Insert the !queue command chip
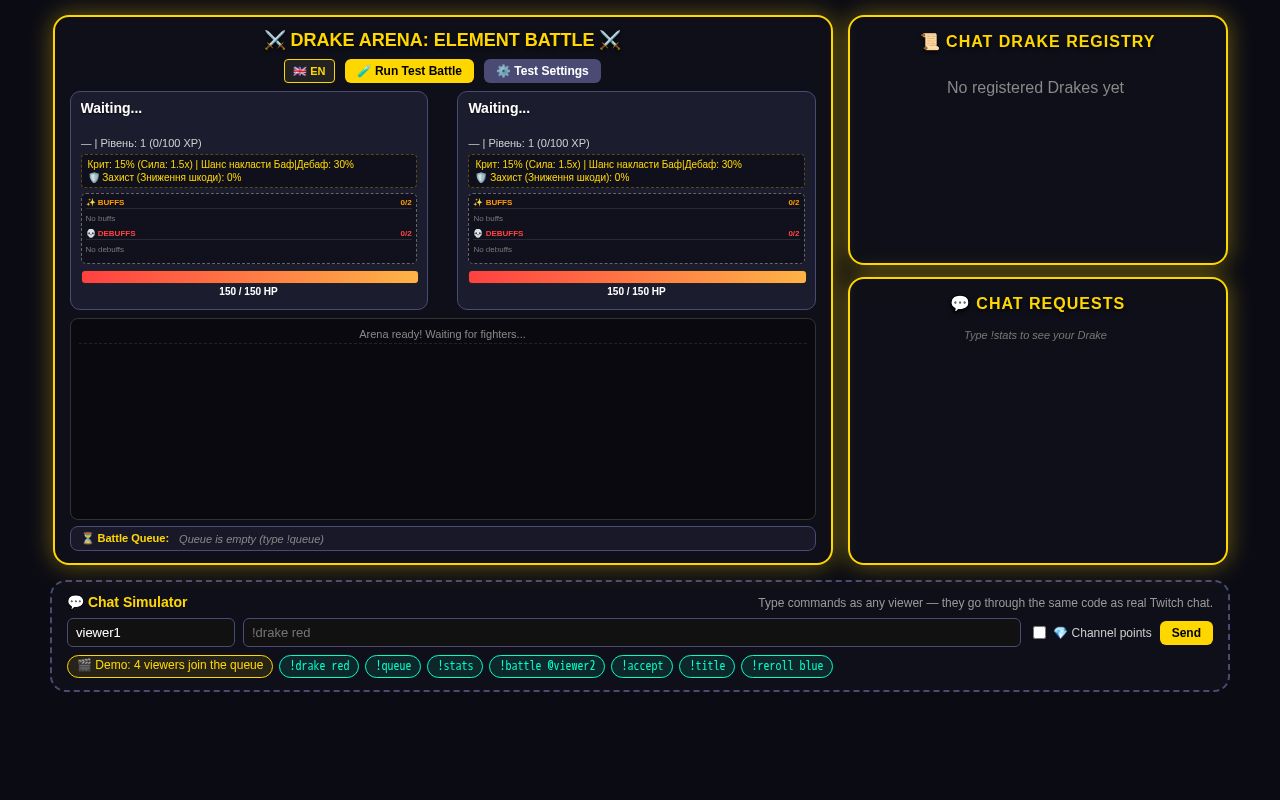Image resolution: width=1280 pixels, height=800 pixels. (393, 666)
